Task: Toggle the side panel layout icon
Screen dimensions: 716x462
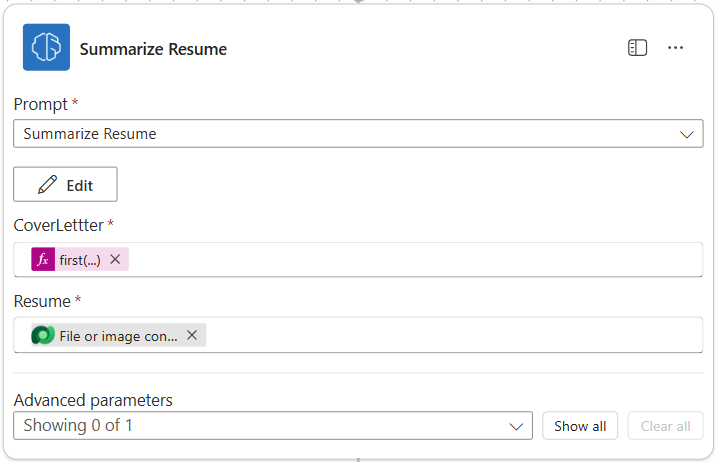Action: (x=637, y=48)
